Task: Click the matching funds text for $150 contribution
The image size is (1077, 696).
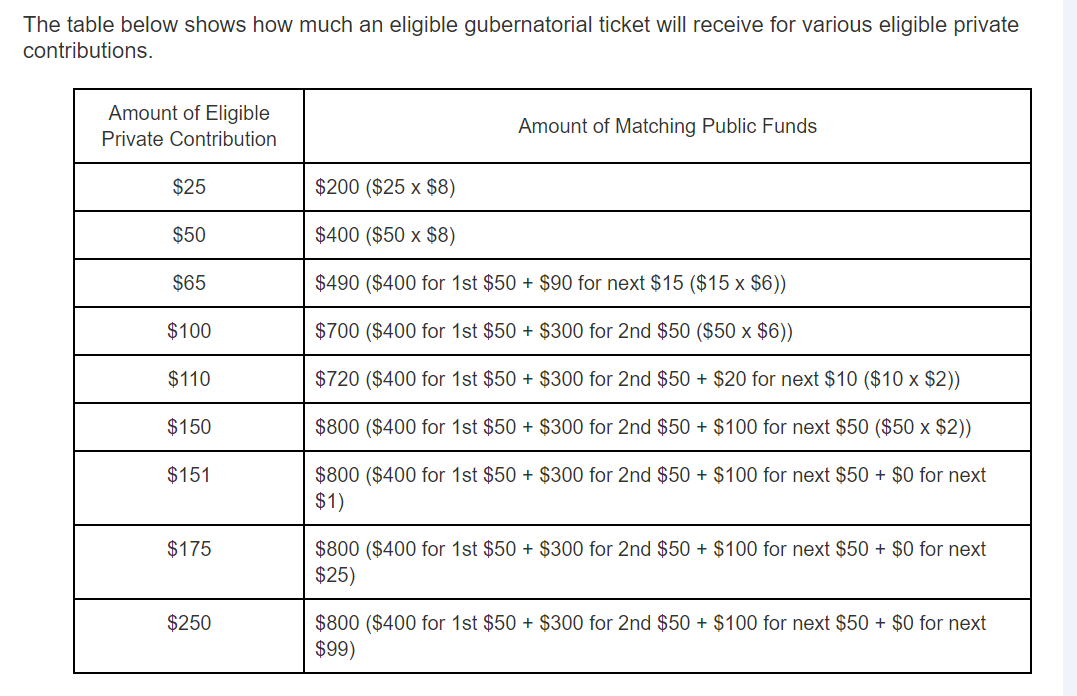Action: point(643,427)
